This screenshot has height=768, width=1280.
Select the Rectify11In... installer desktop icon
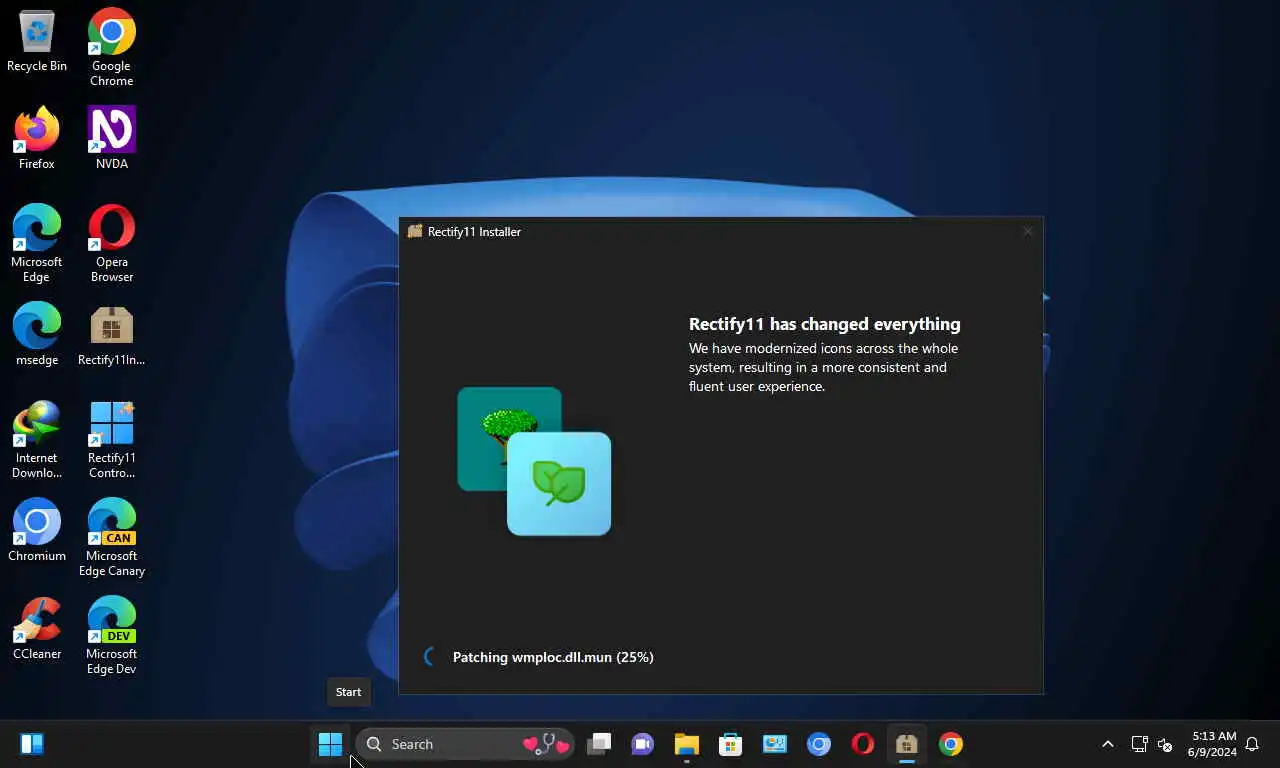(112, 335)
